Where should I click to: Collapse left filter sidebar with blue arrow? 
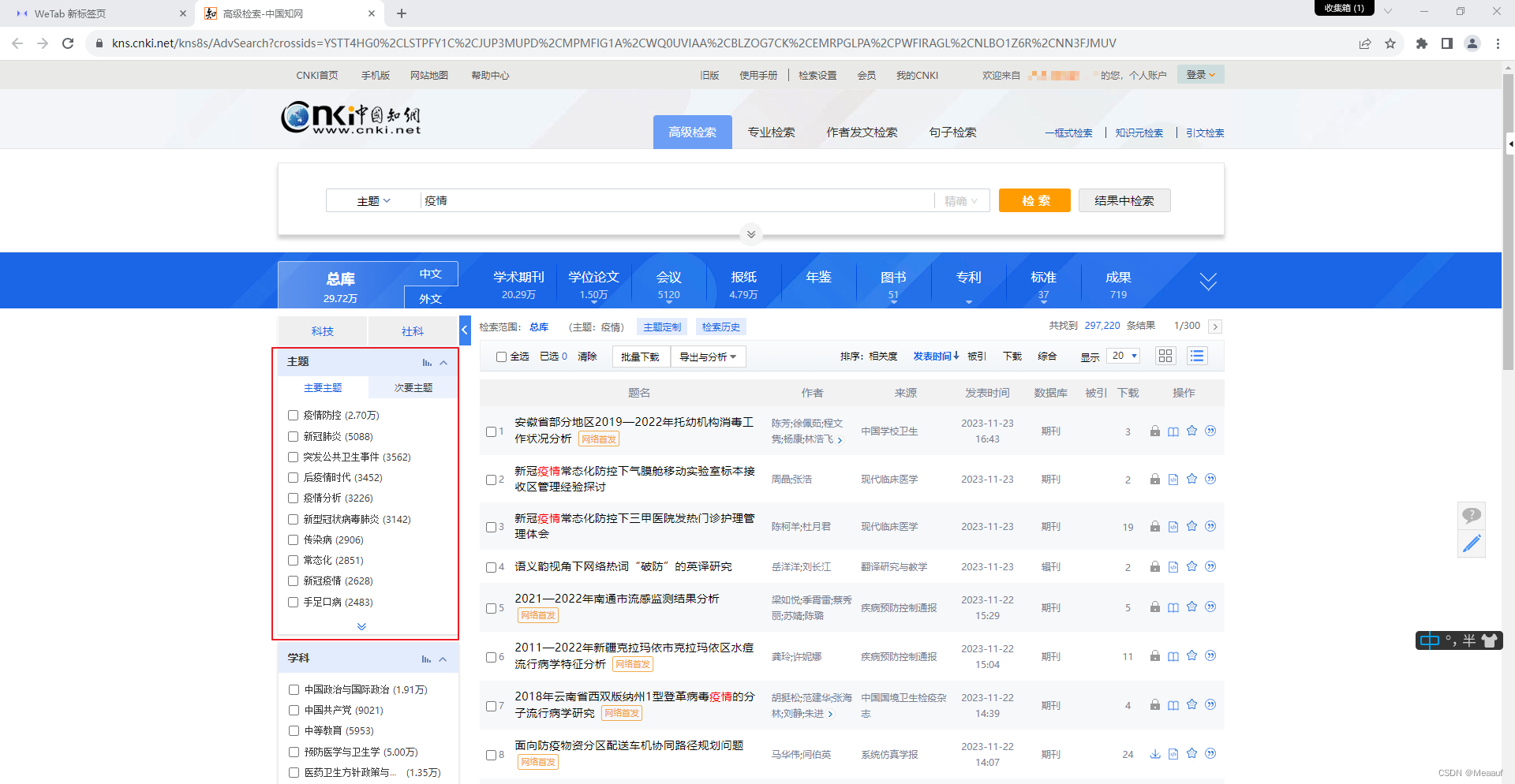(465, 330)
